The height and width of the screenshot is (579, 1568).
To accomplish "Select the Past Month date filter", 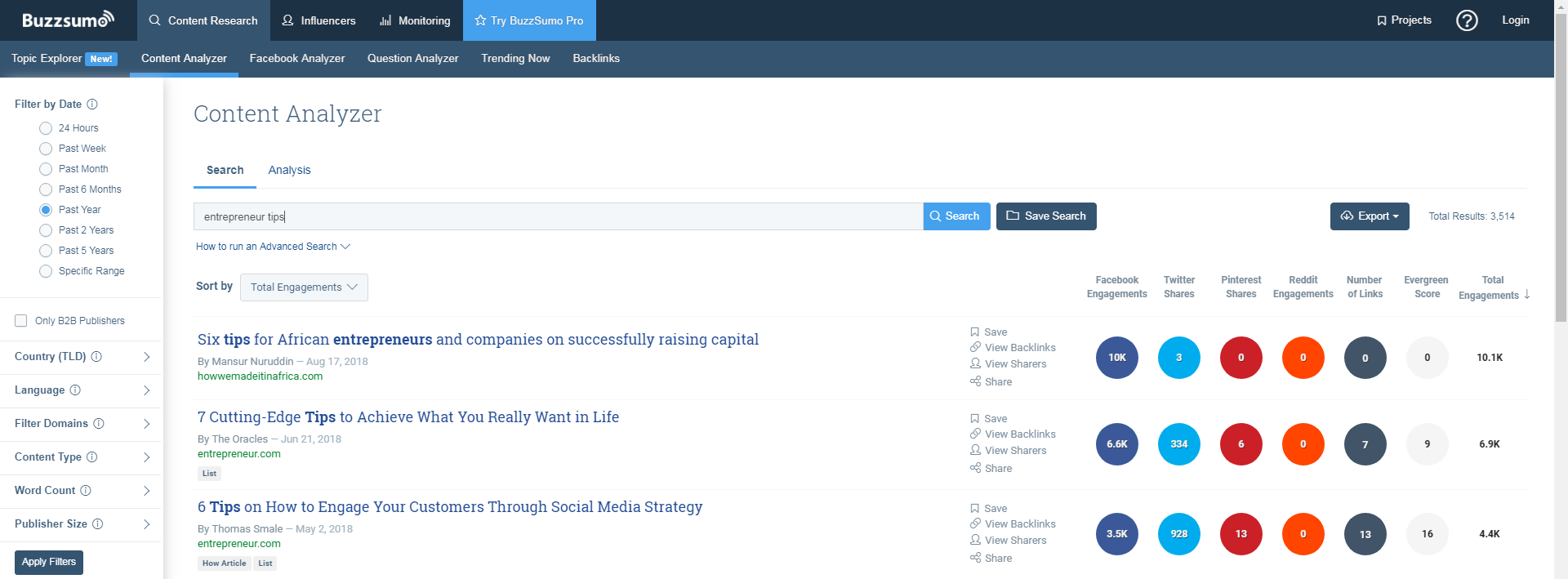I will [46, 169].
